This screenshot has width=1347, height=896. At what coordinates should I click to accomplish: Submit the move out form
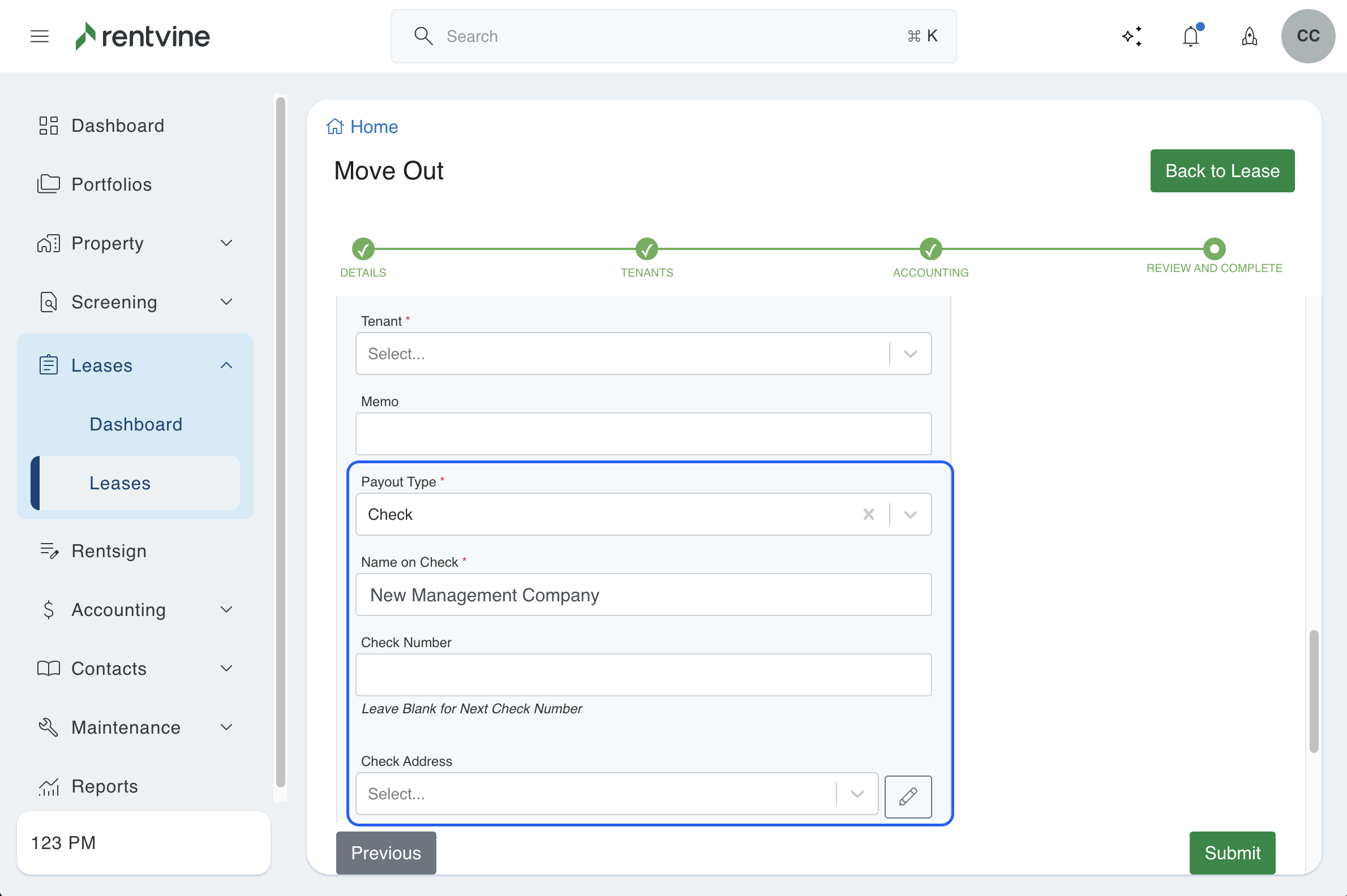(x=1232, y=852)
